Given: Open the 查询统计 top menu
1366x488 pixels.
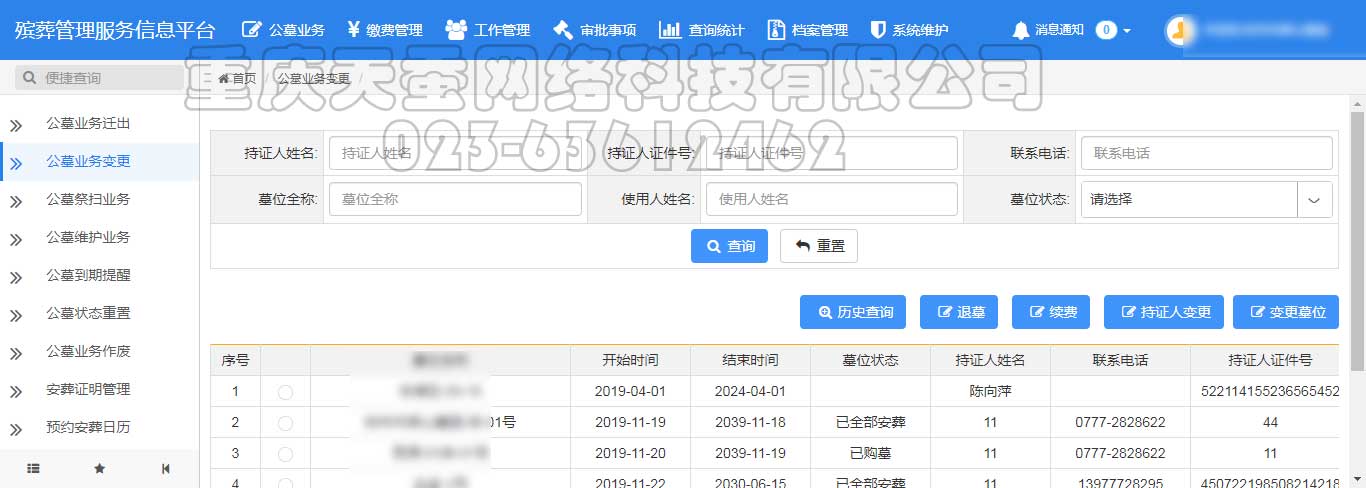Looking at the screenshot, I should click(702, 30).
